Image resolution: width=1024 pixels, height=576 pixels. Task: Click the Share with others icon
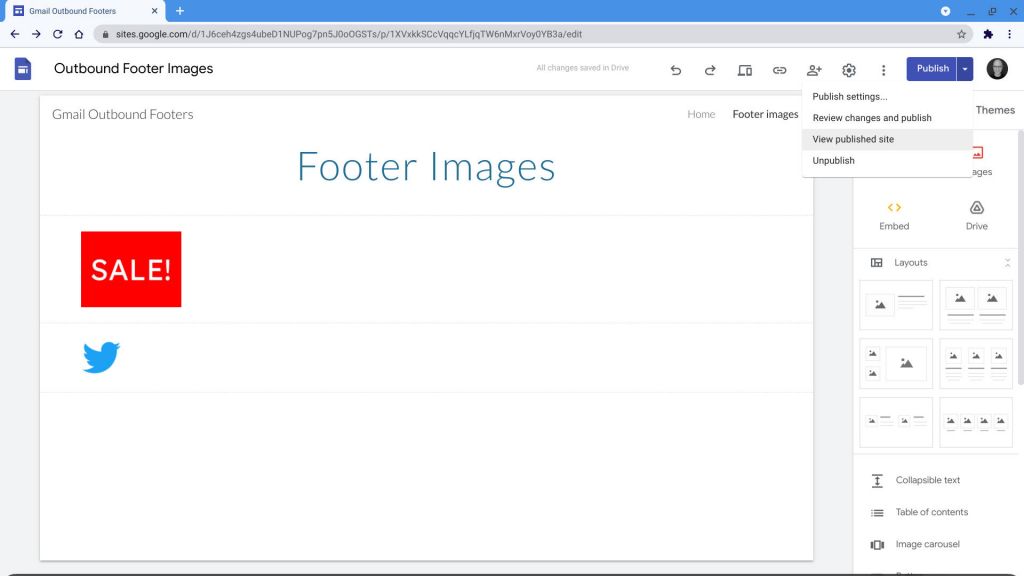click(x=814, y=70)
